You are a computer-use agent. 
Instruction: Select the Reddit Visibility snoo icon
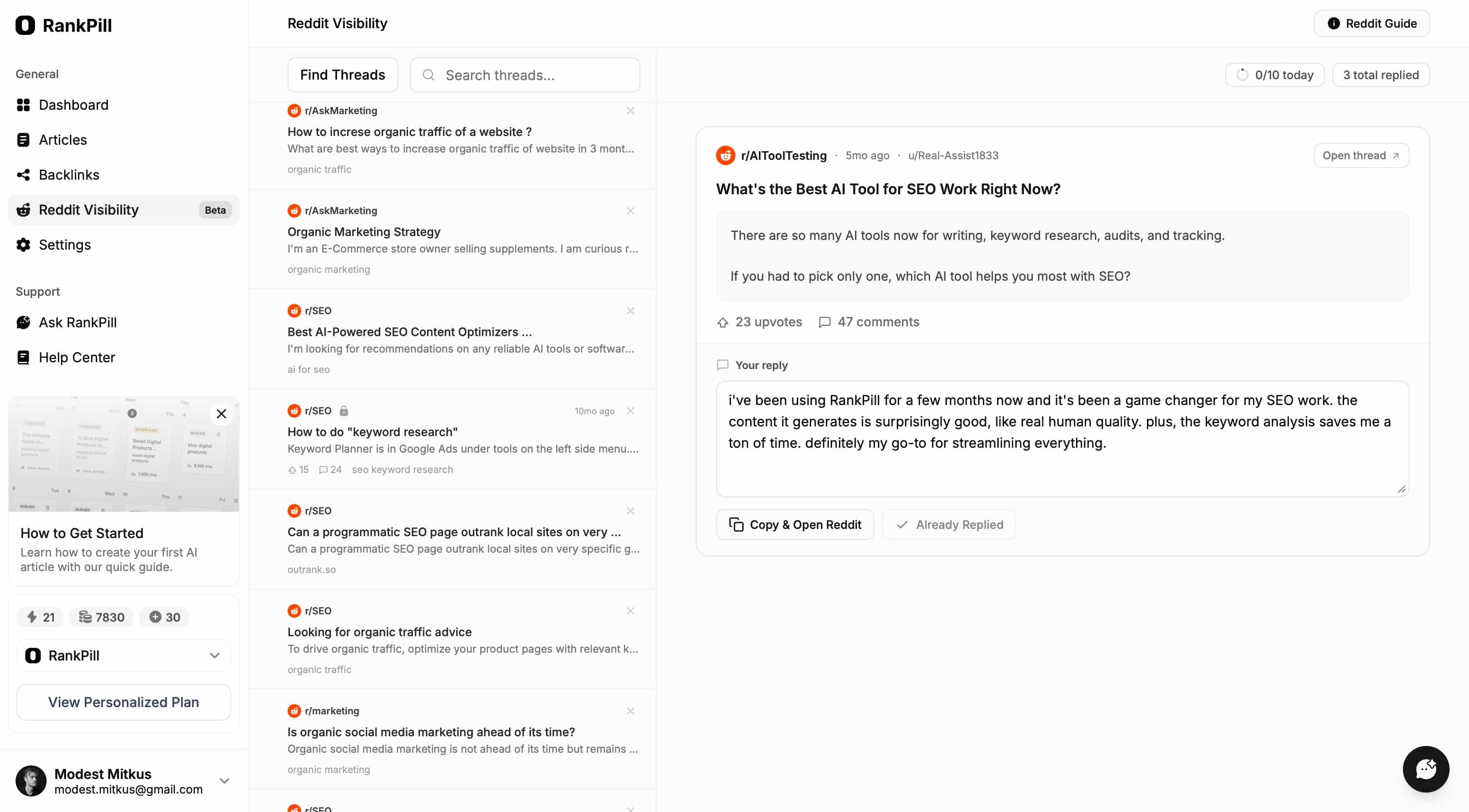(x=23, y=210)
